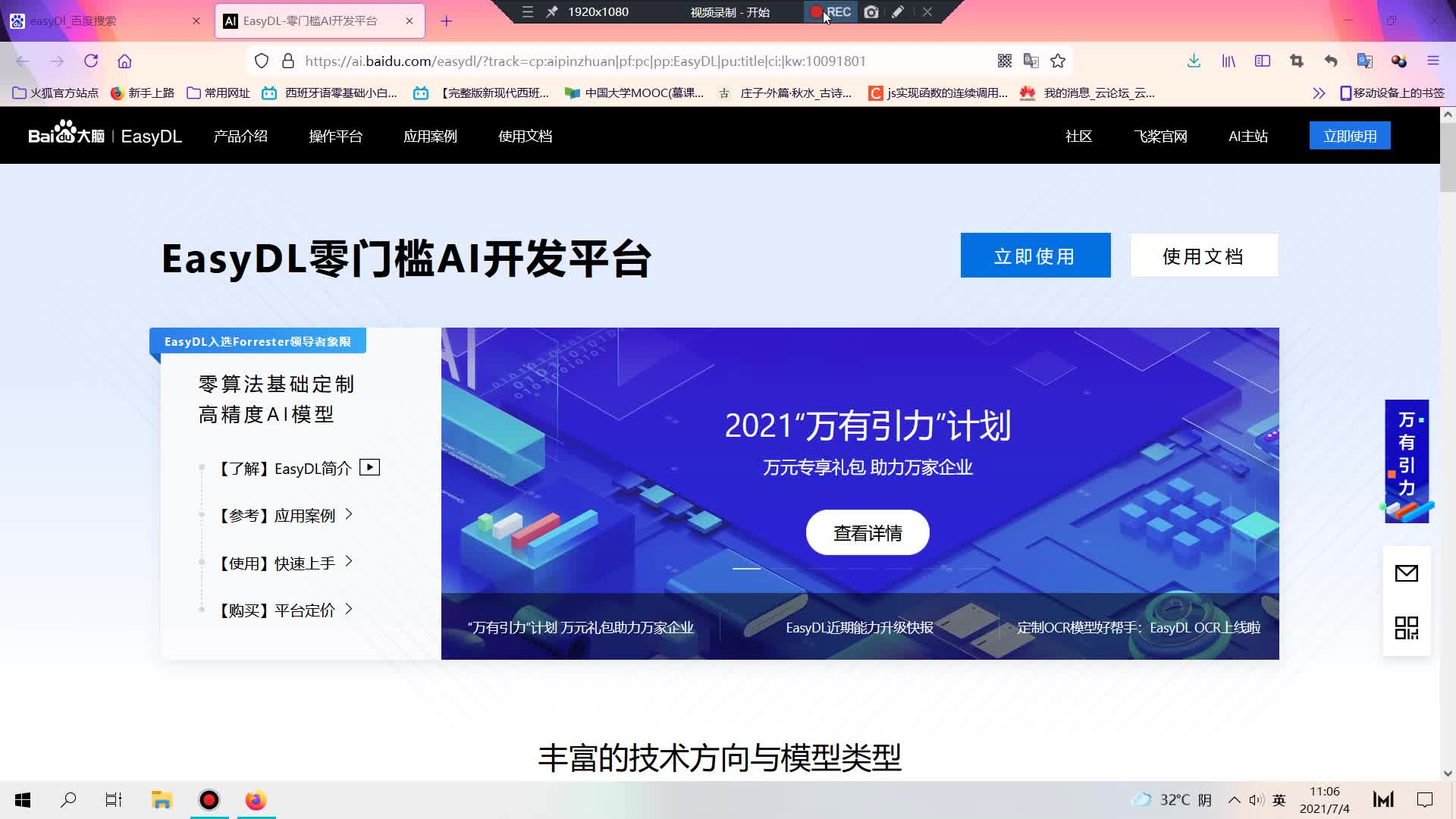Click the EasyDL入选Forrester领导者象限 tag
The image size is (1456, 819).
coord(258,341)
